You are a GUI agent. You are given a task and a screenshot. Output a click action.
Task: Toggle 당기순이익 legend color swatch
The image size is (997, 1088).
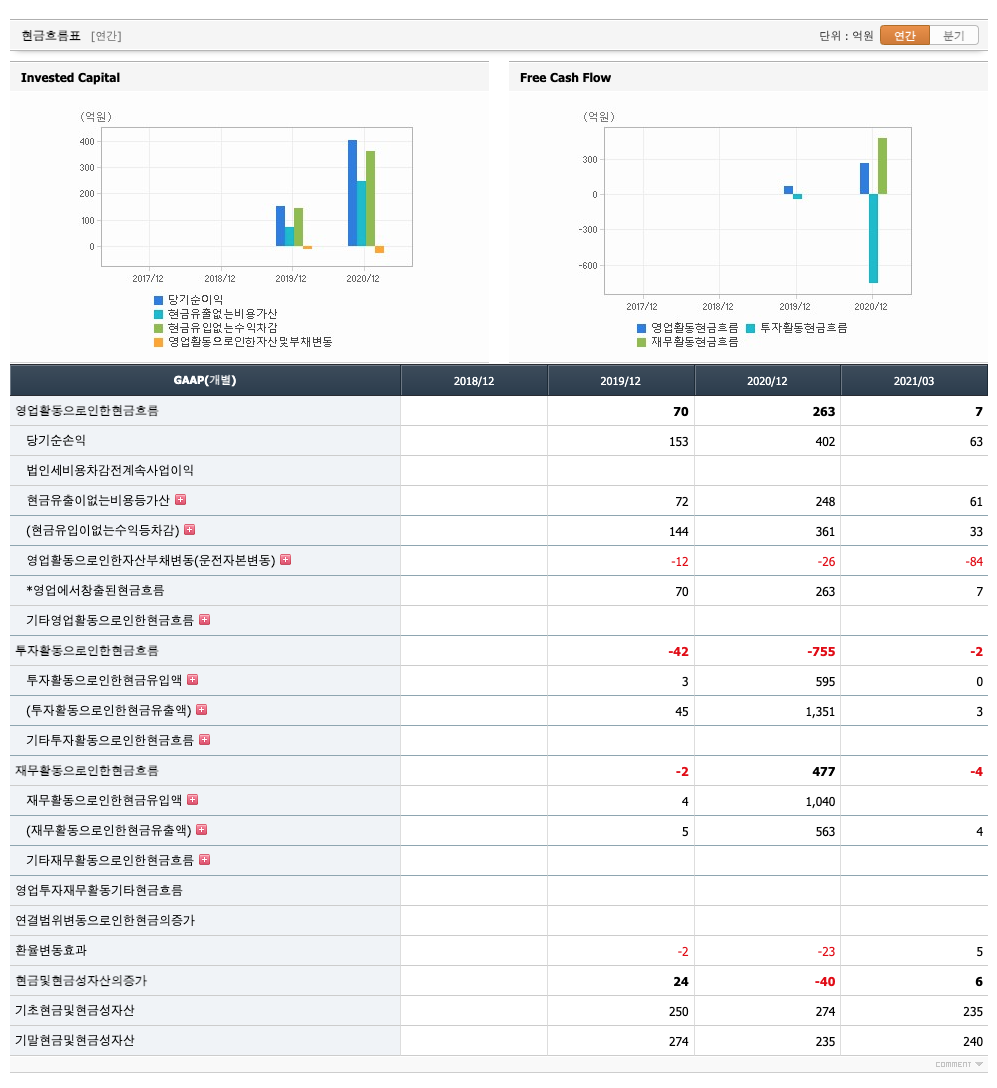tap(158, 300)
